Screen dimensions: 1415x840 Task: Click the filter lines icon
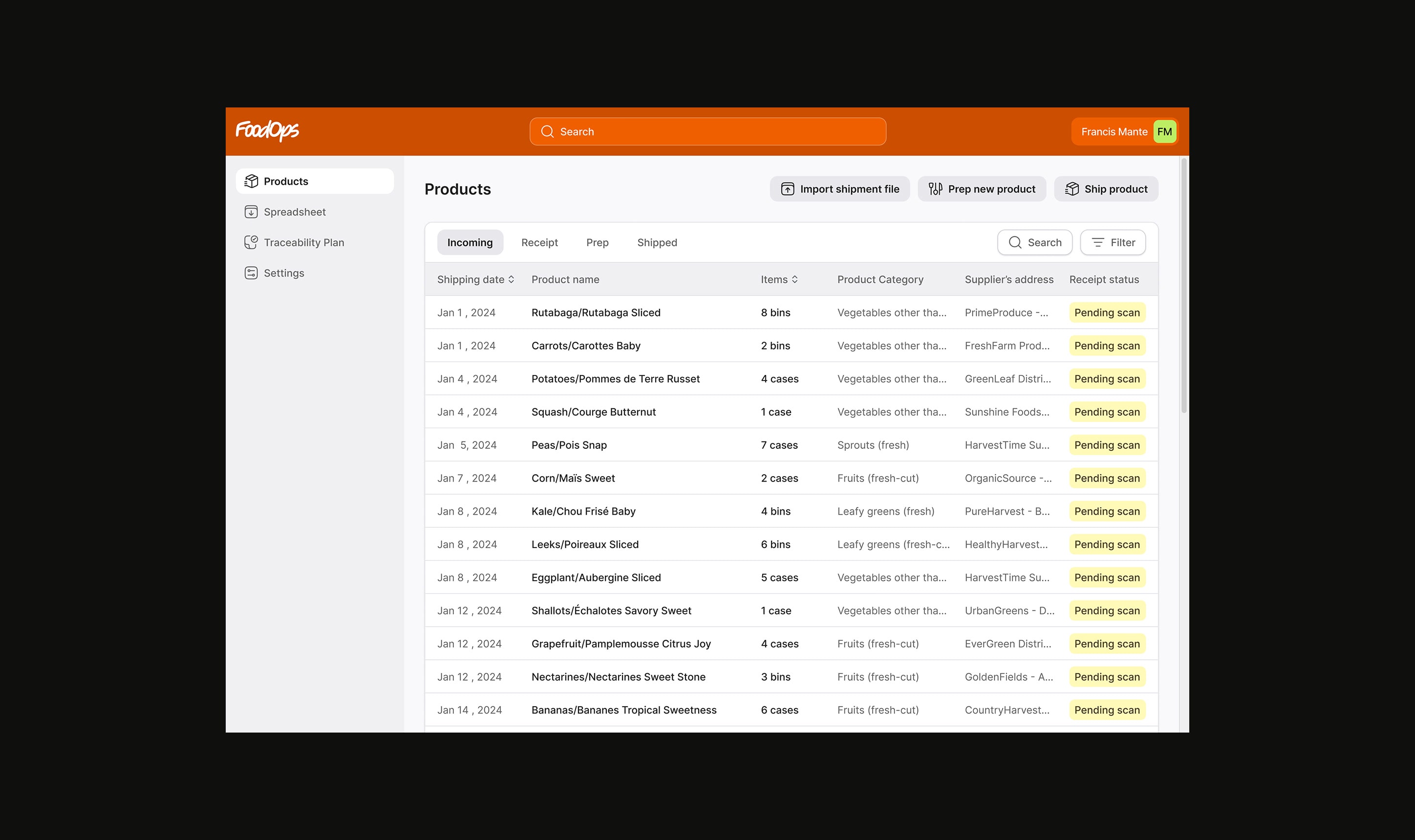[x=1098, y=242]
